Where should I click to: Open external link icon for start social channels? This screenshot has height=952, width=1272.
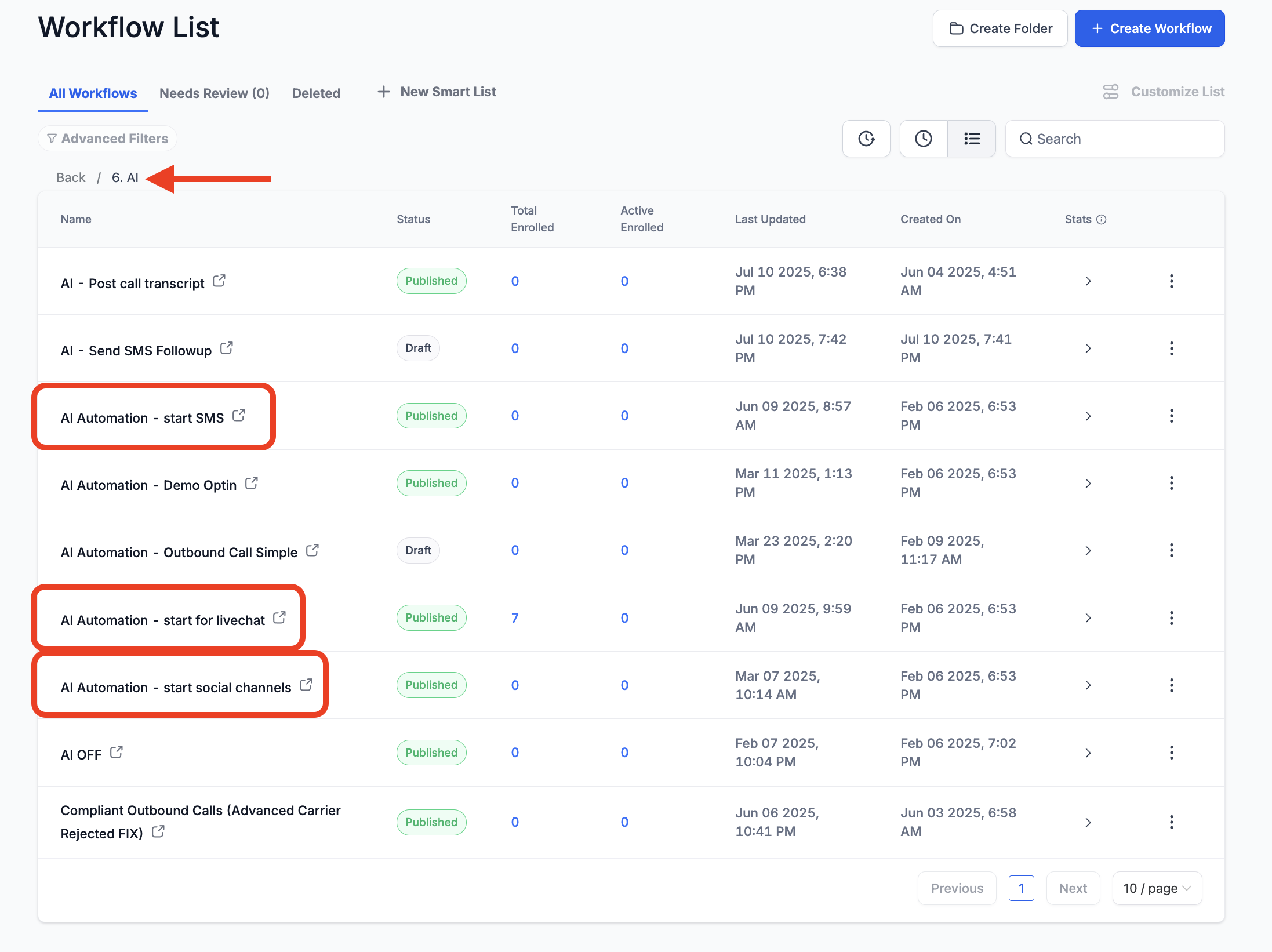point(306,685)
